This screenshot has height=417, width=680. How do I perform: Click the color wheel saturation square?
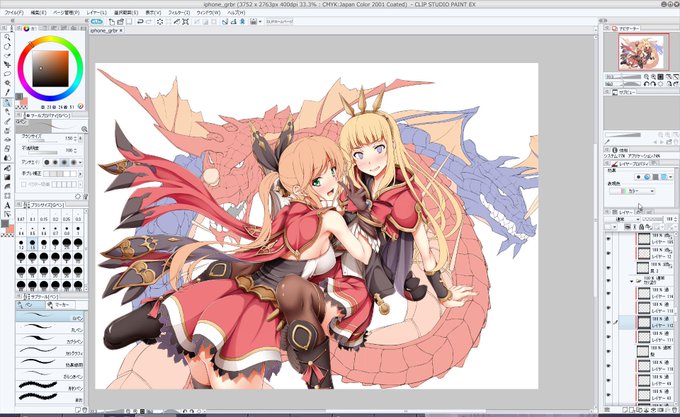point(50,68)
